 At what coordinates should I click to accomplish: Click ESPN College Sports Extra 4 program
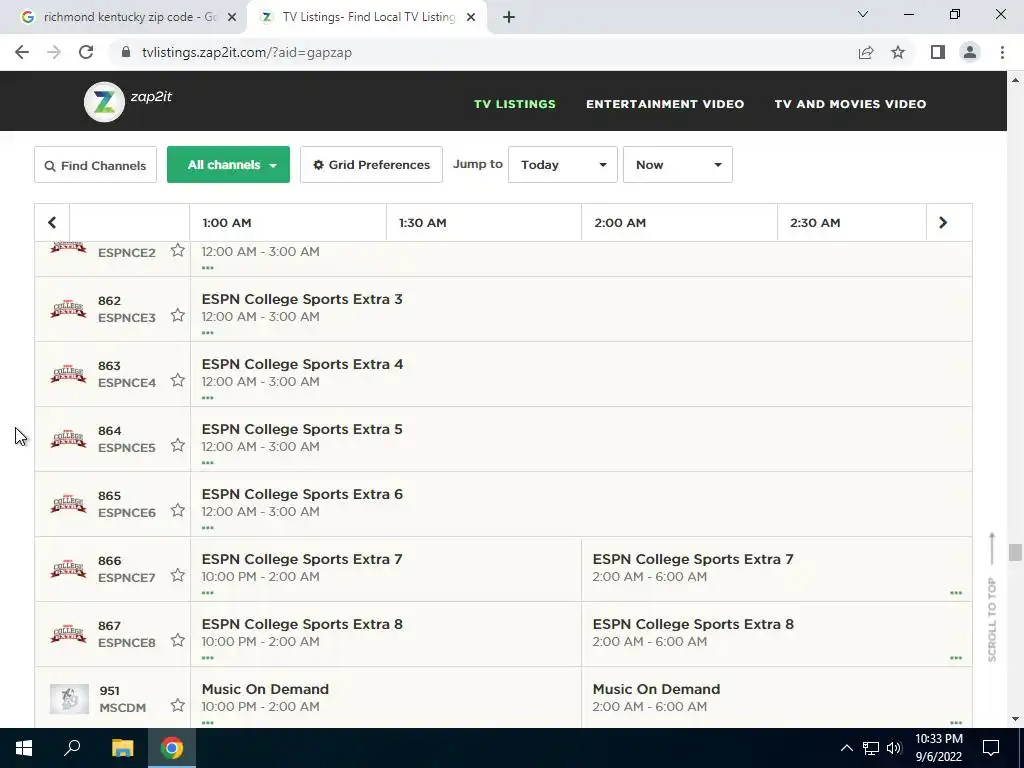[x=302, y=364]
